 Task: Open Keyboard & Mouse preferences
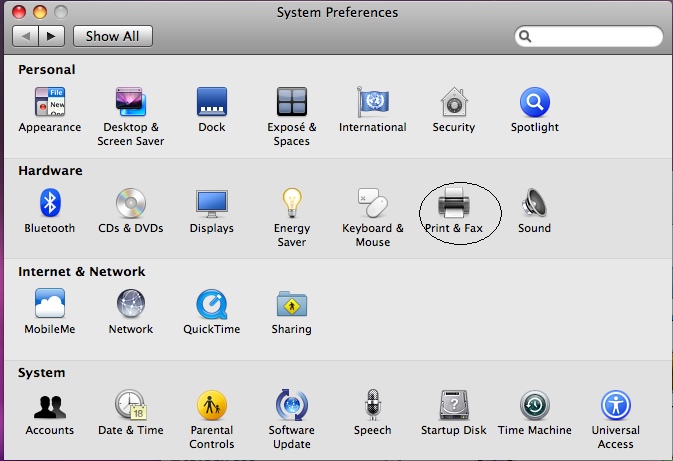(372, 204)
